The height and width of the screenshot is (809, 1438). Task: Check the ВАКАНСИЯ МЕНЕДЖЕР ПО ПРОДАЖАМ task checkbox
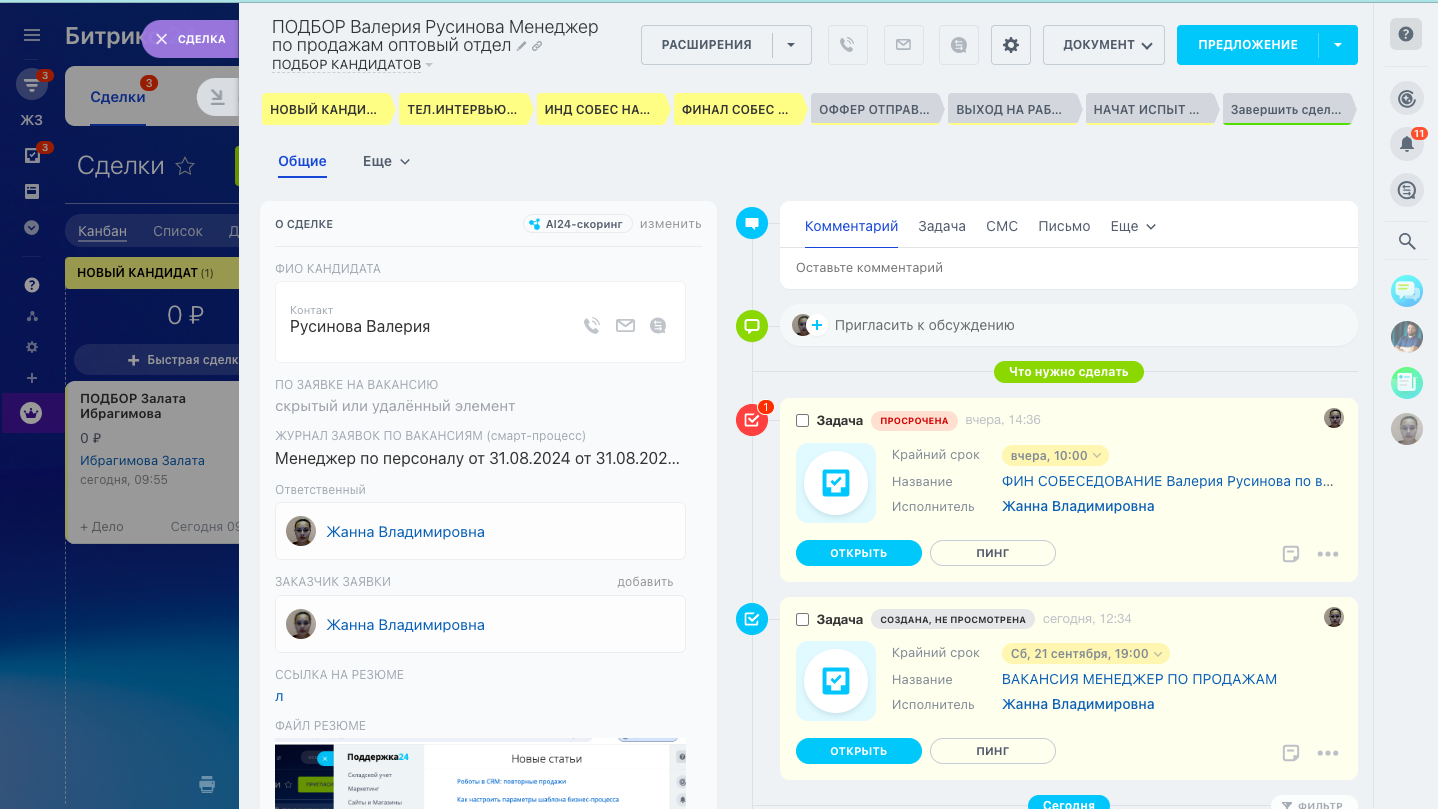(x=802, y=620)
